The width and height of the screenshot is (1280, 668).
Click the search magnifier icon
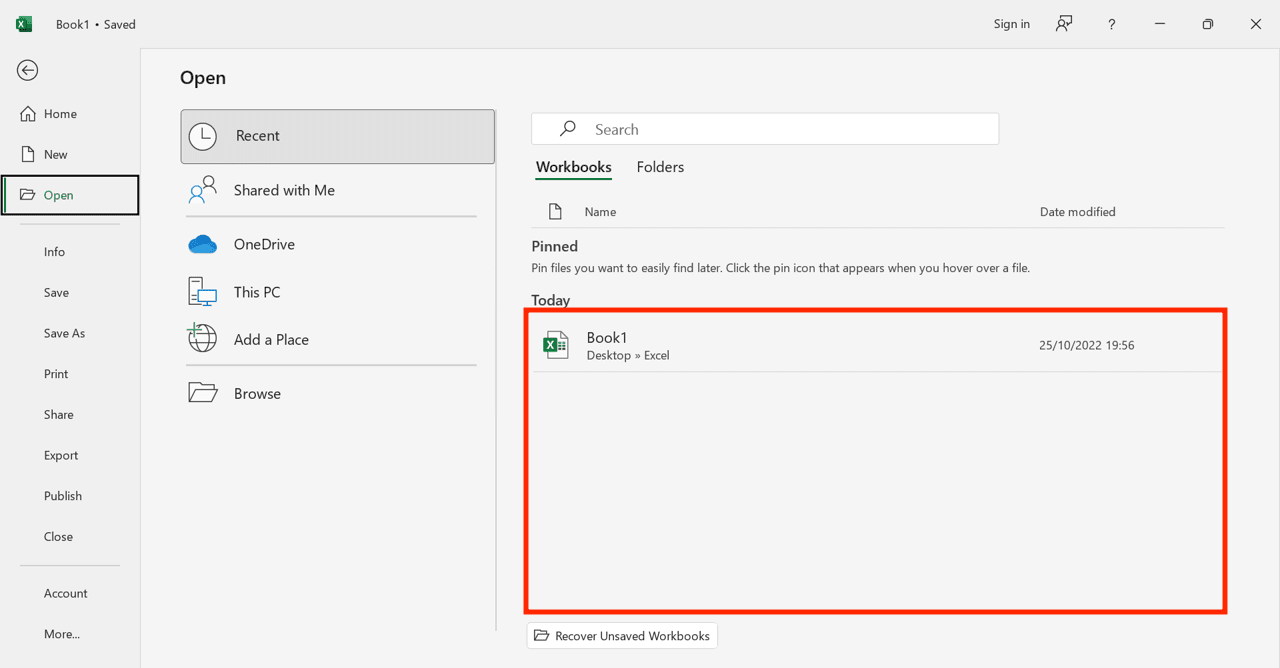(568, 129)
